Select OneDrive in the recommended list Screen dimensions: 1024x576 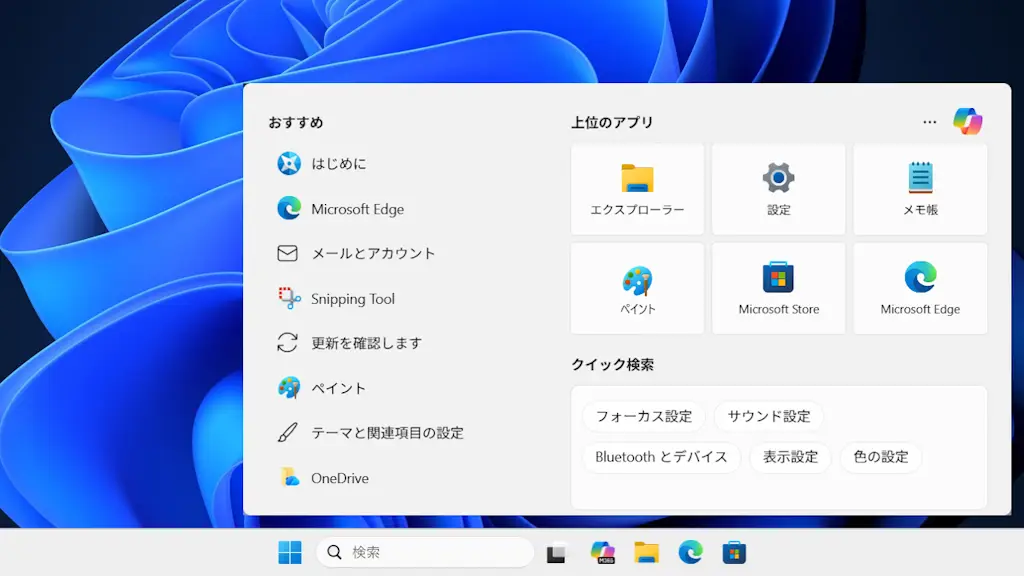coord(340,478)
